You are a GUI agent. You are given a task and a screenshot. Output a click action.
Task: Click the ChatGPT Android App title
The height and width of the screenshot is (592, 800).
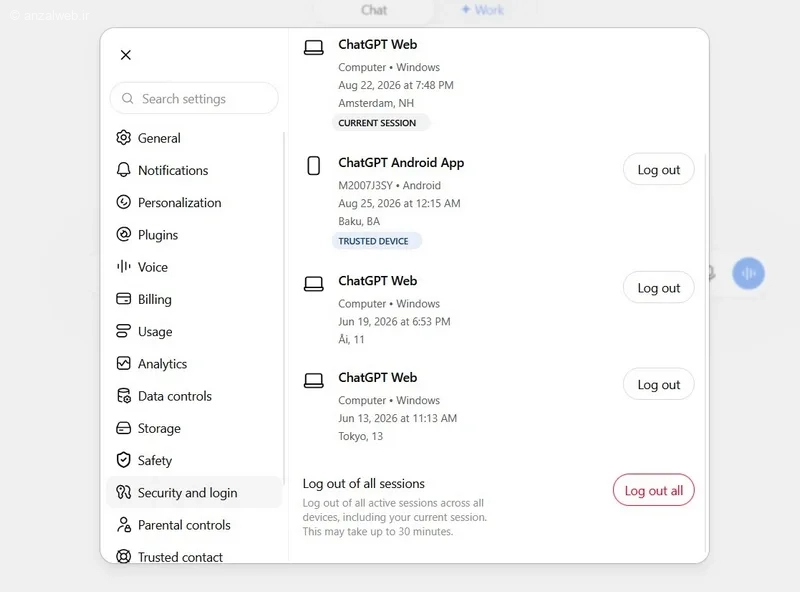(x=401, y=162)
